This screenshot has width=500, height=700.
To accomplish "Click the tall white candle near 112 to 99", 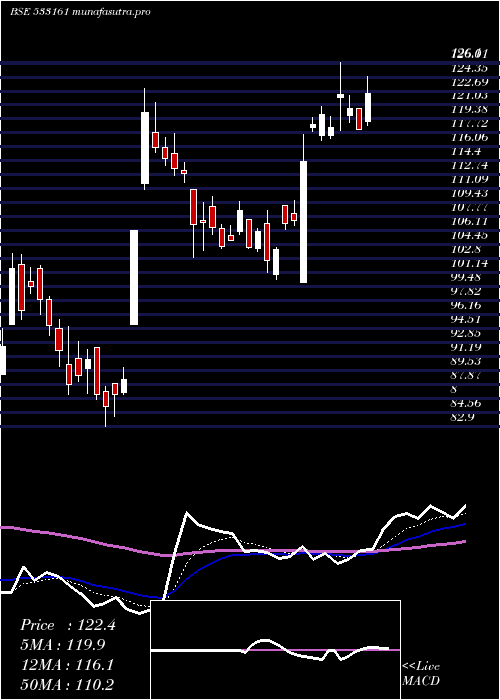I will click(x=303, y=222).
